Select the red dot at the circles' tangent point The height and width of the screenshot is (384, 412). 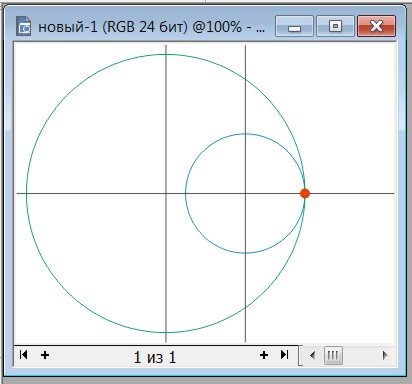coord(305,193)
